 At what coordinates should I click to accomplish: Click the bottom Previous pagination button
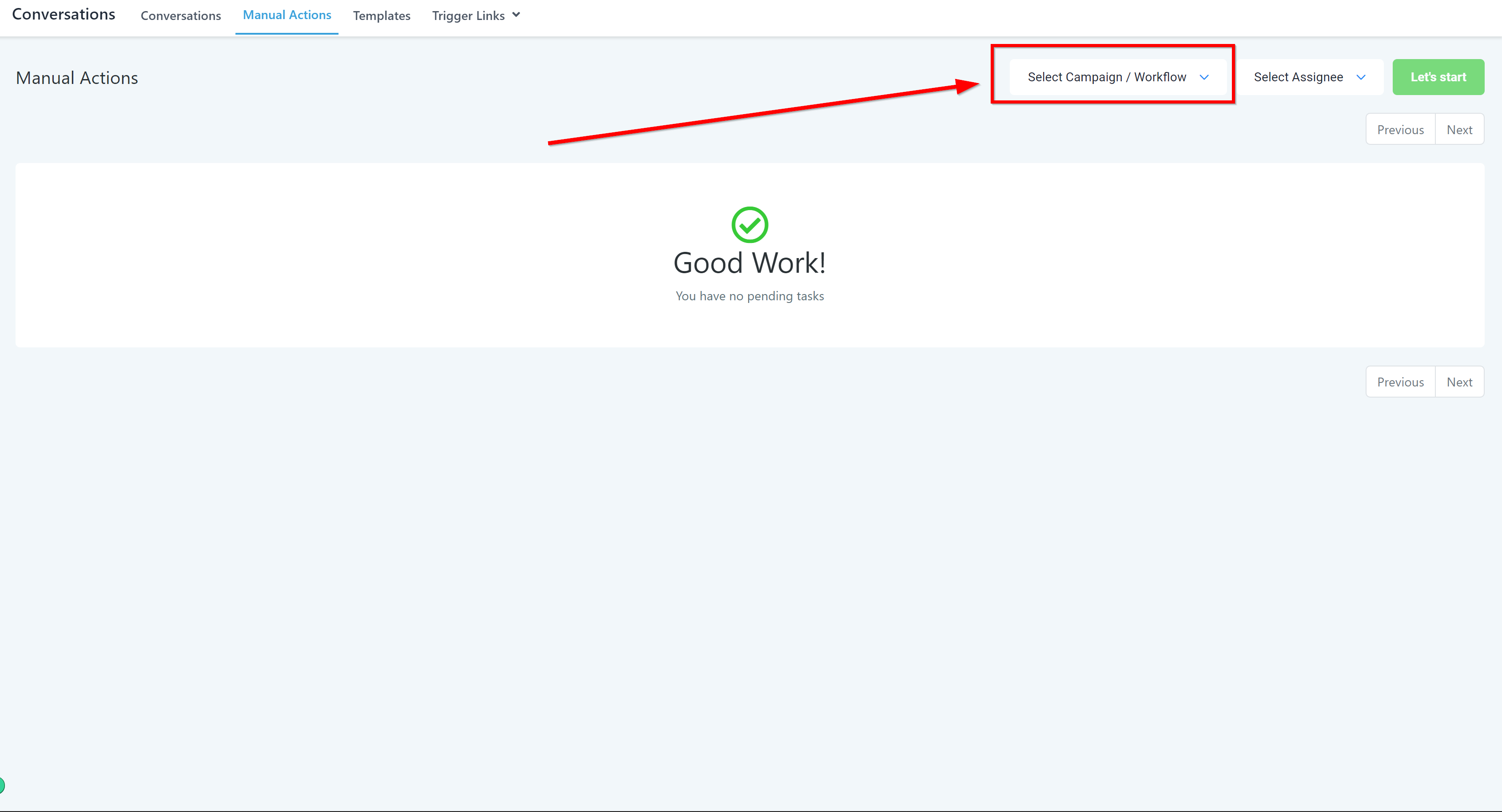click(x=1400, y=382)
